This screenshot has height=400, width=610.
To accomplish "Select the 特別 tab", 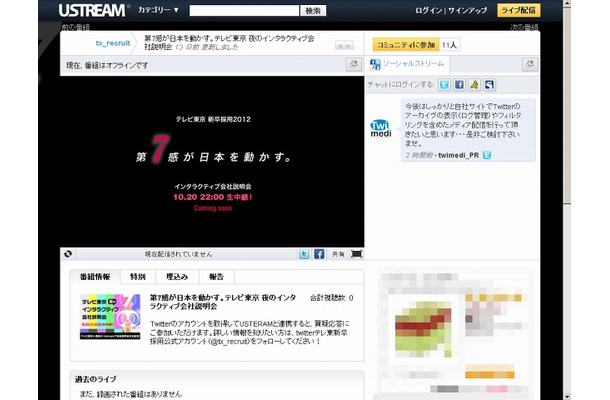I will [138, 277].
